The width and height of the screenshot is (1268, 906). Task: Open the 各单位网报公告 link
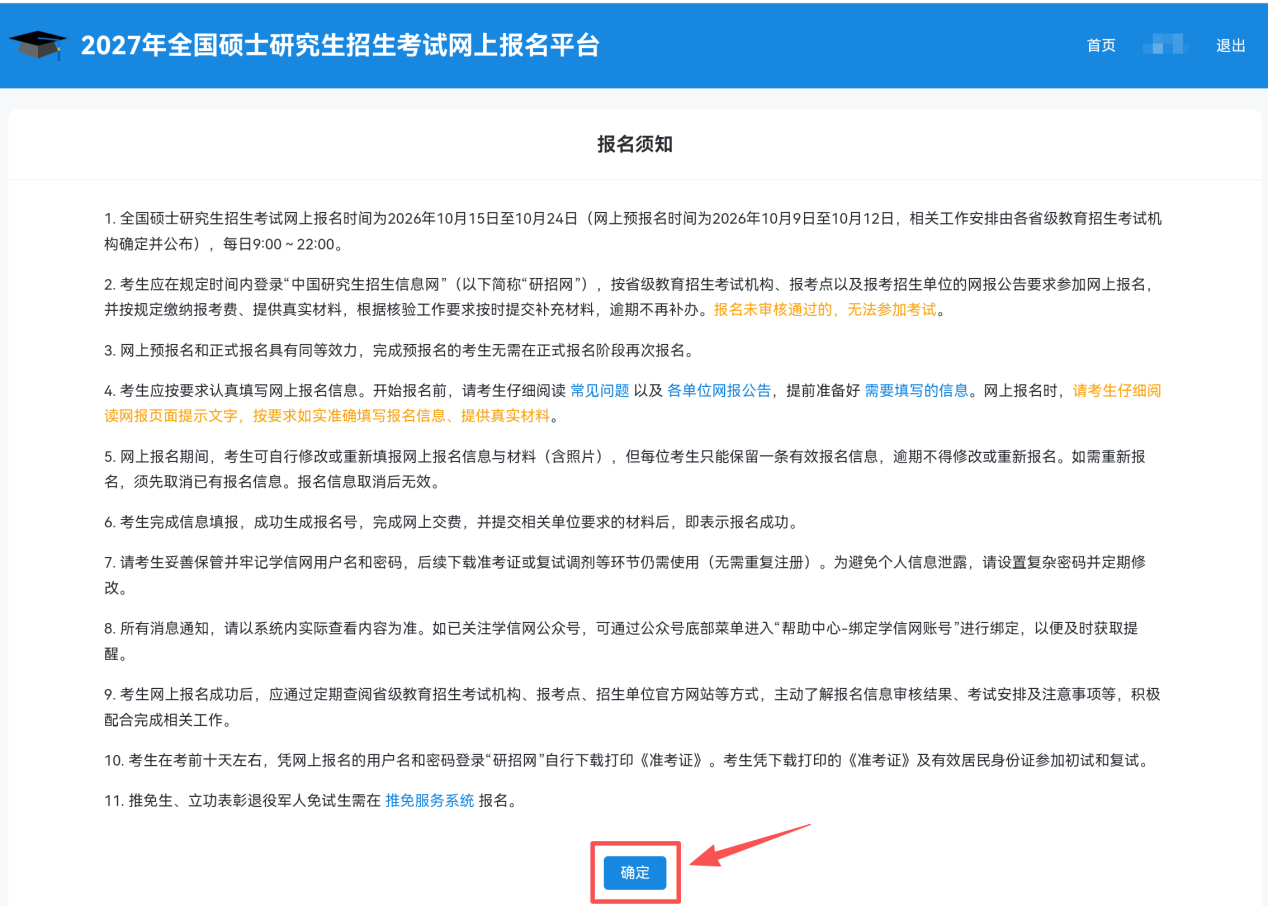[x=719, y=390]
